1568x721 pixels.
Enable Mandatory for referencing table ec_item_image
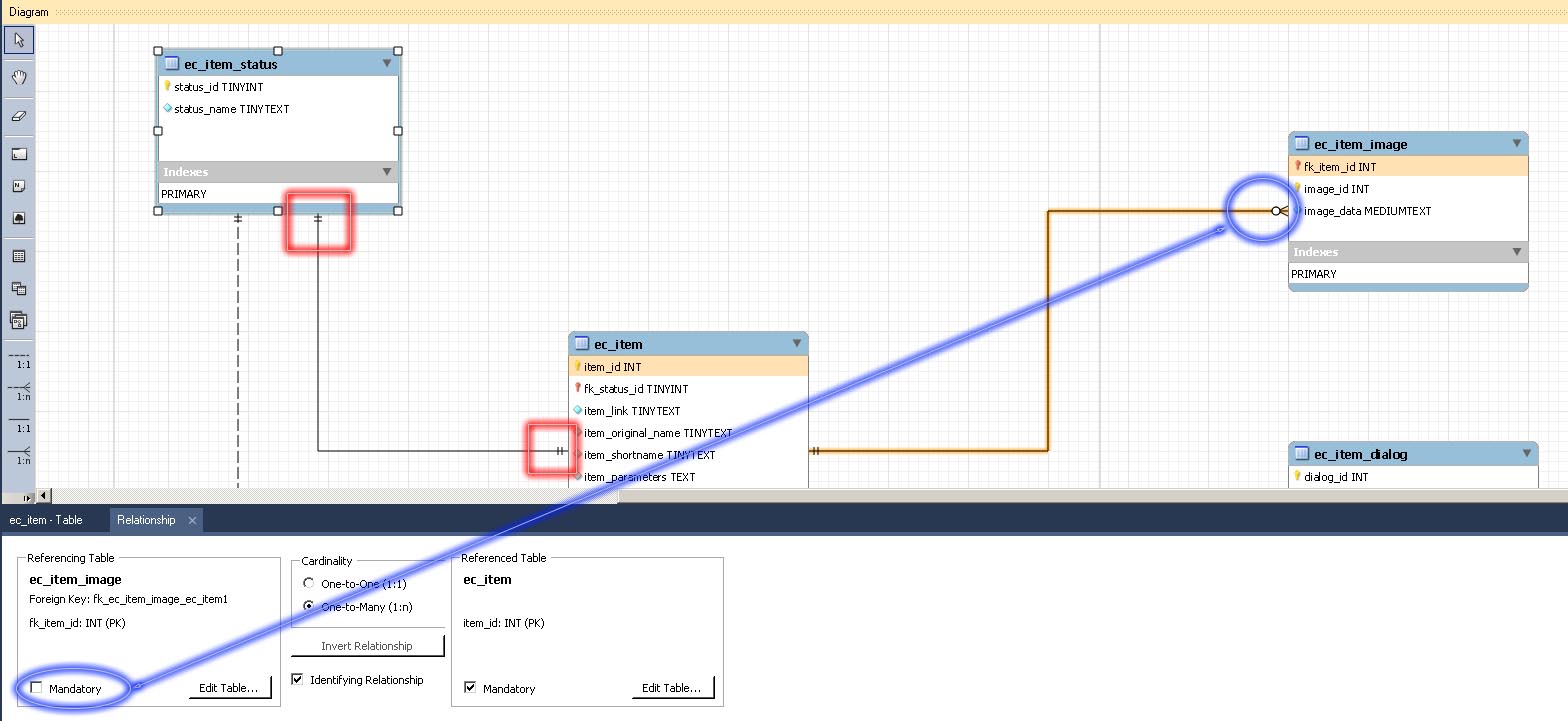[37, 688]
